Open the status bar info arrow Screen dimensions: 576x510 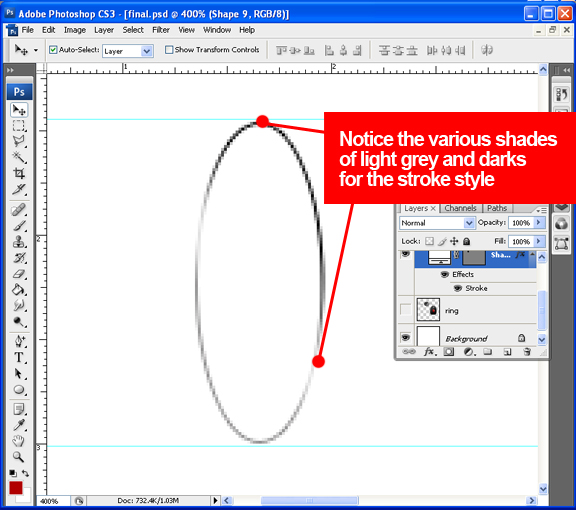pyautogui.click(x=215, y=500)
